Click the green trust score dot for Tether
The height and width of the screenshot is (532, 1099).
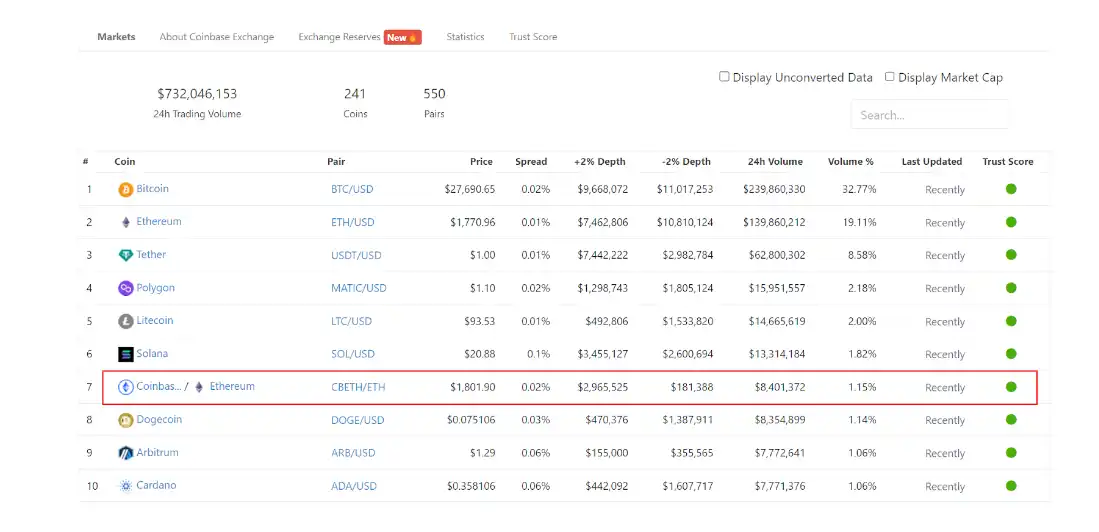1011,254
